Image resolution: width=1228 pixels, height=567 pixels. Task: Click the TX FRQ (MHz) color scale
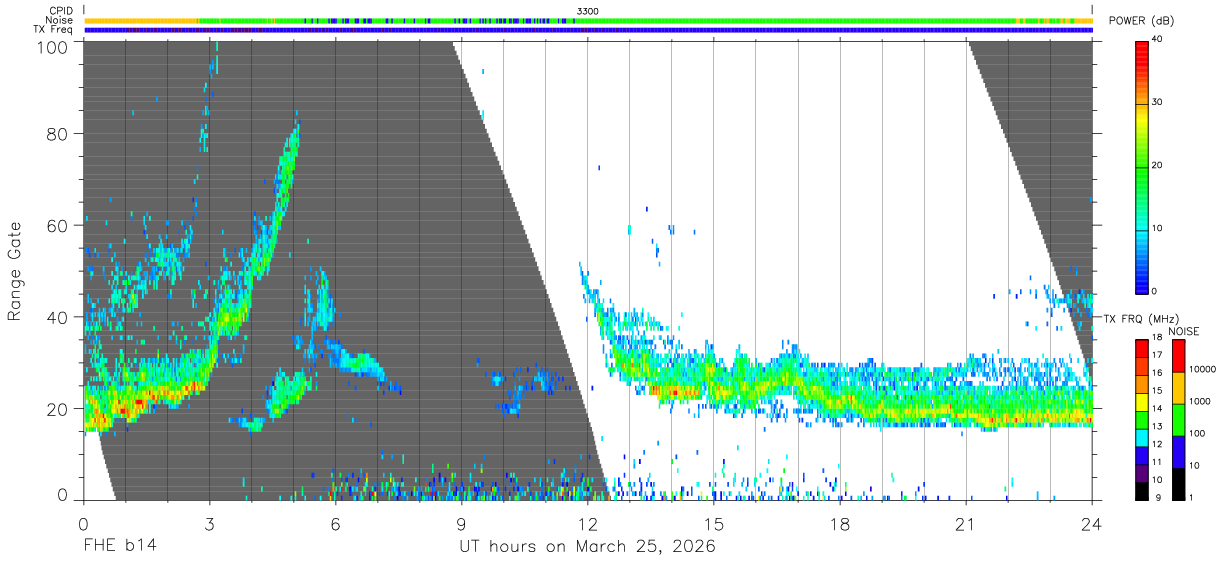[1141, 419]
